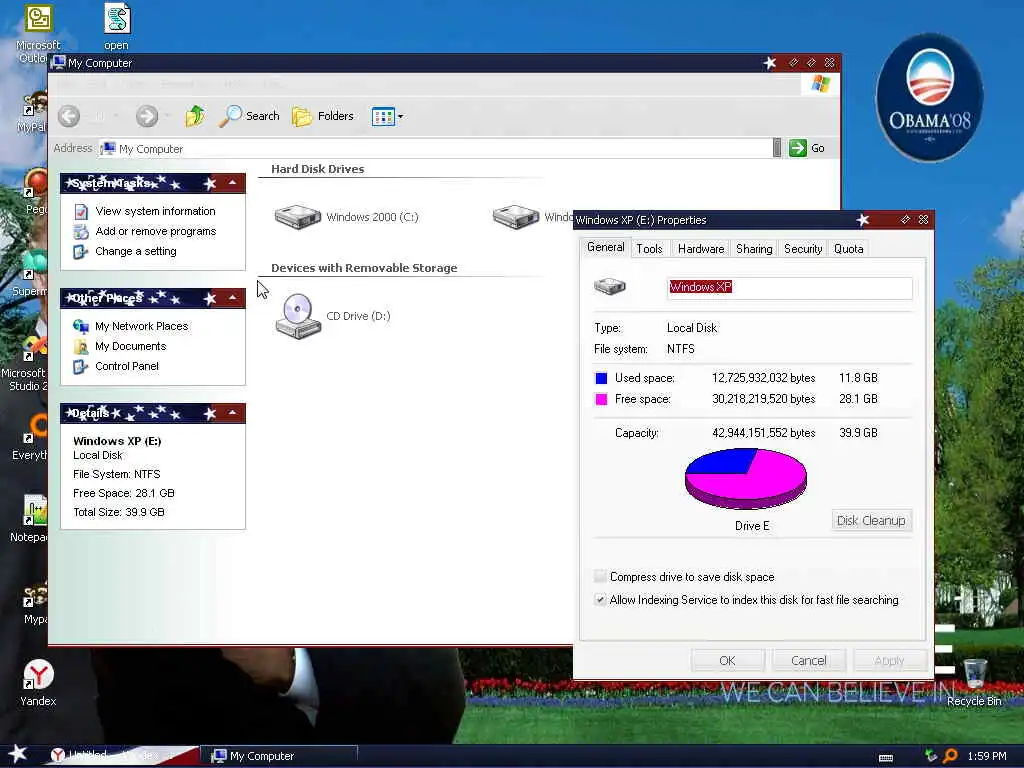Select the Everything desktop shortcut

29,438
